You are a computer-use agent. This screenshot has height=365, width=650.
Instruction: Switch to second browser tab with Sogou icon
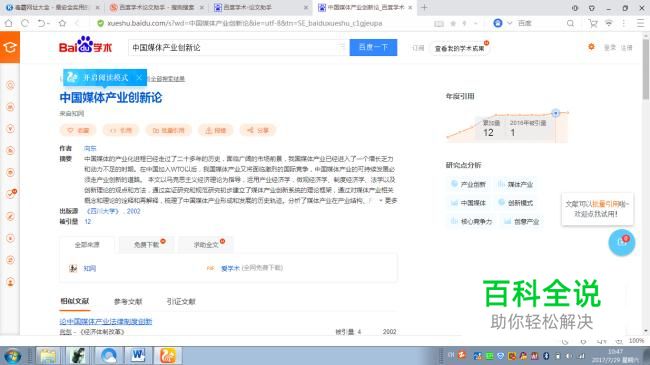point(157,7)
